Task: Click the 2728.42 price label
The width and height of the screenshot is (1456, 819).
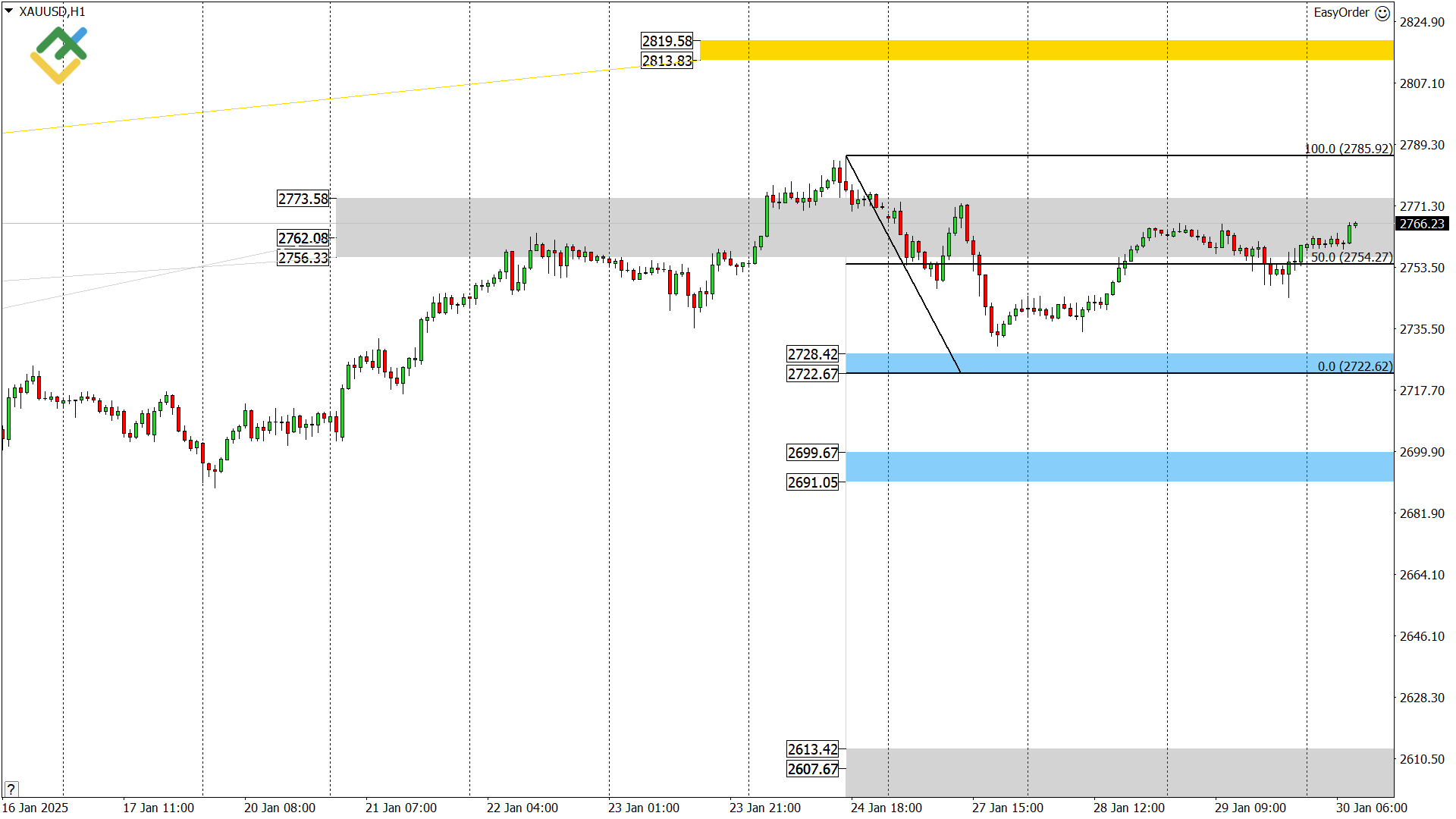Action: pos(812,354)
